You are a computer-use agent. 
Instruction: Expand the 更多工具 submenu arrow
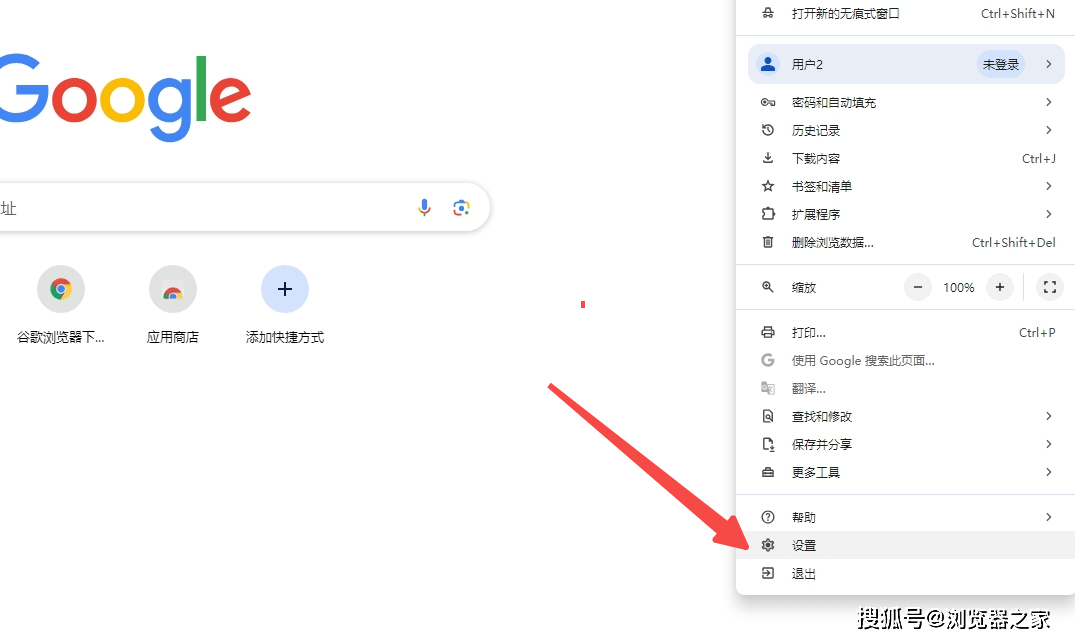point(1048,472)
